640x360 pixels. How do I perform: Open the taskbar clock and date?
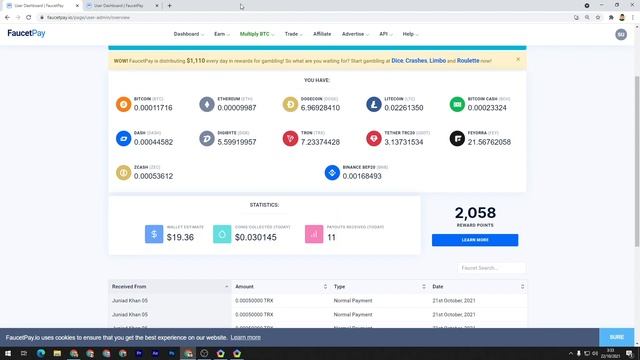[610, 353]
